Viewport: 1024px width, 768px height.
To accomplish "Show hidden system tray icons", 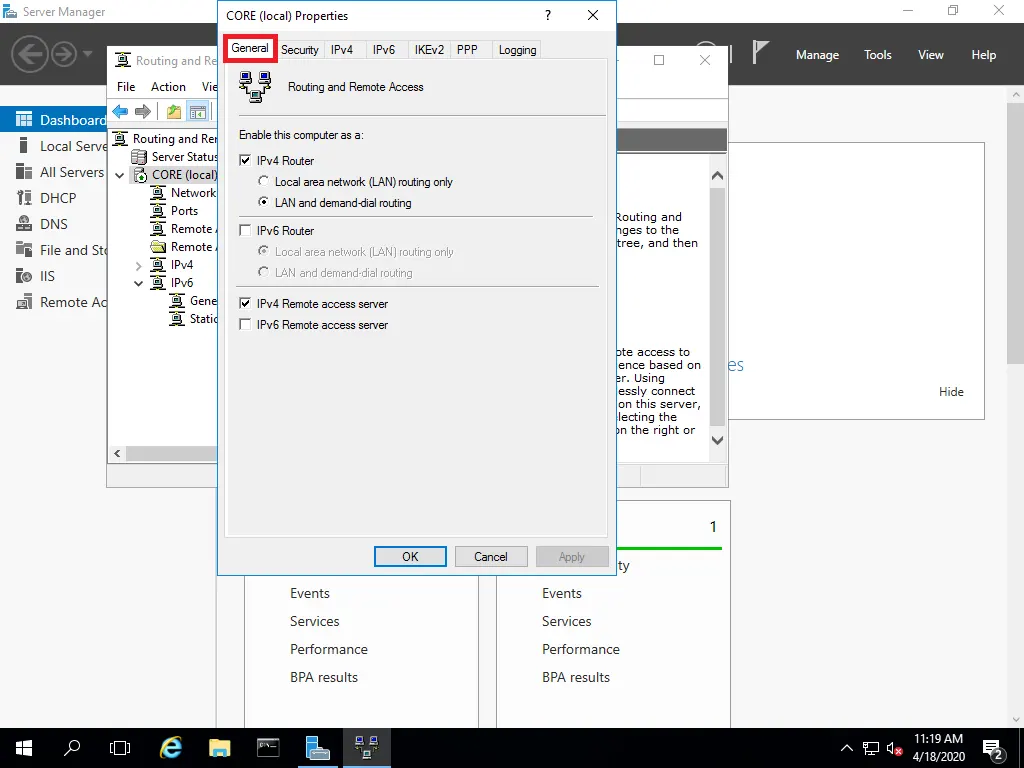I will tap(846, 748).
